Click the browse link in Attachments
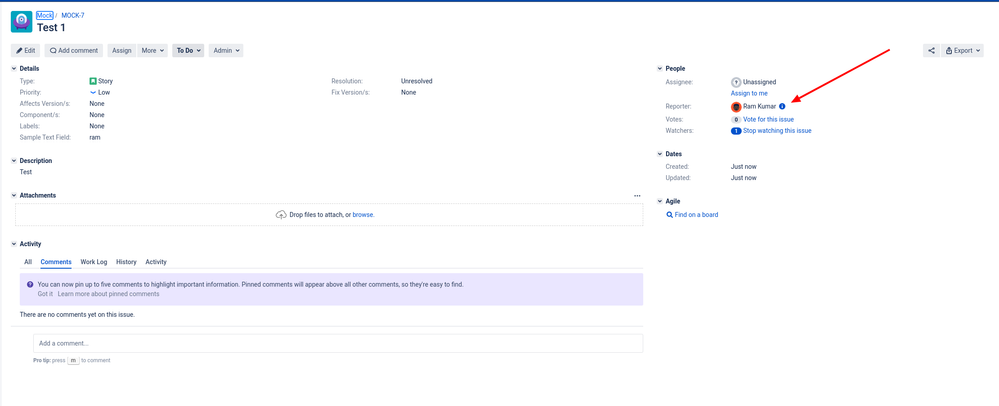The image size is (999, 406). point(363,215)
